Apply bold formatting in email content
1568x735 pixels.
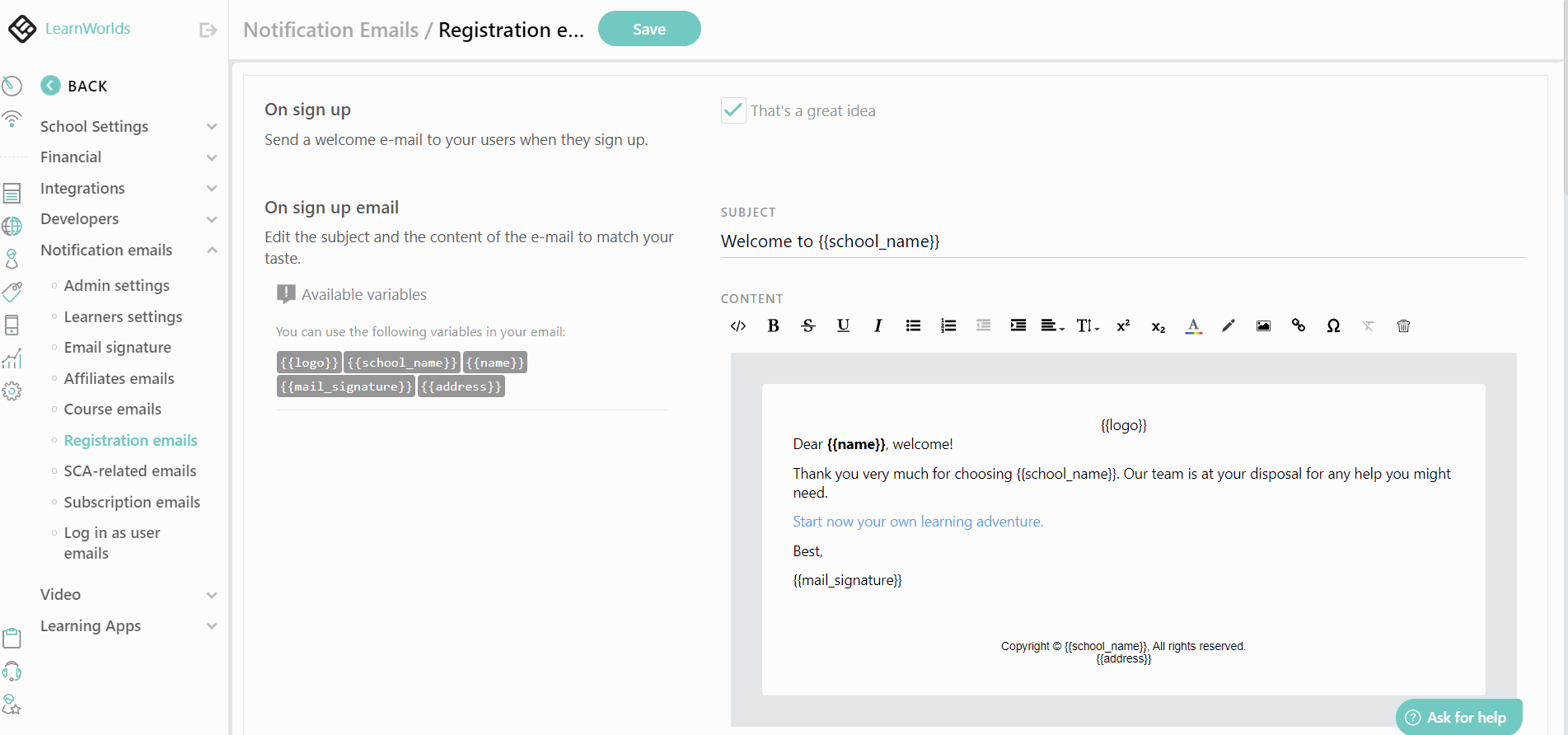point(773,325)
